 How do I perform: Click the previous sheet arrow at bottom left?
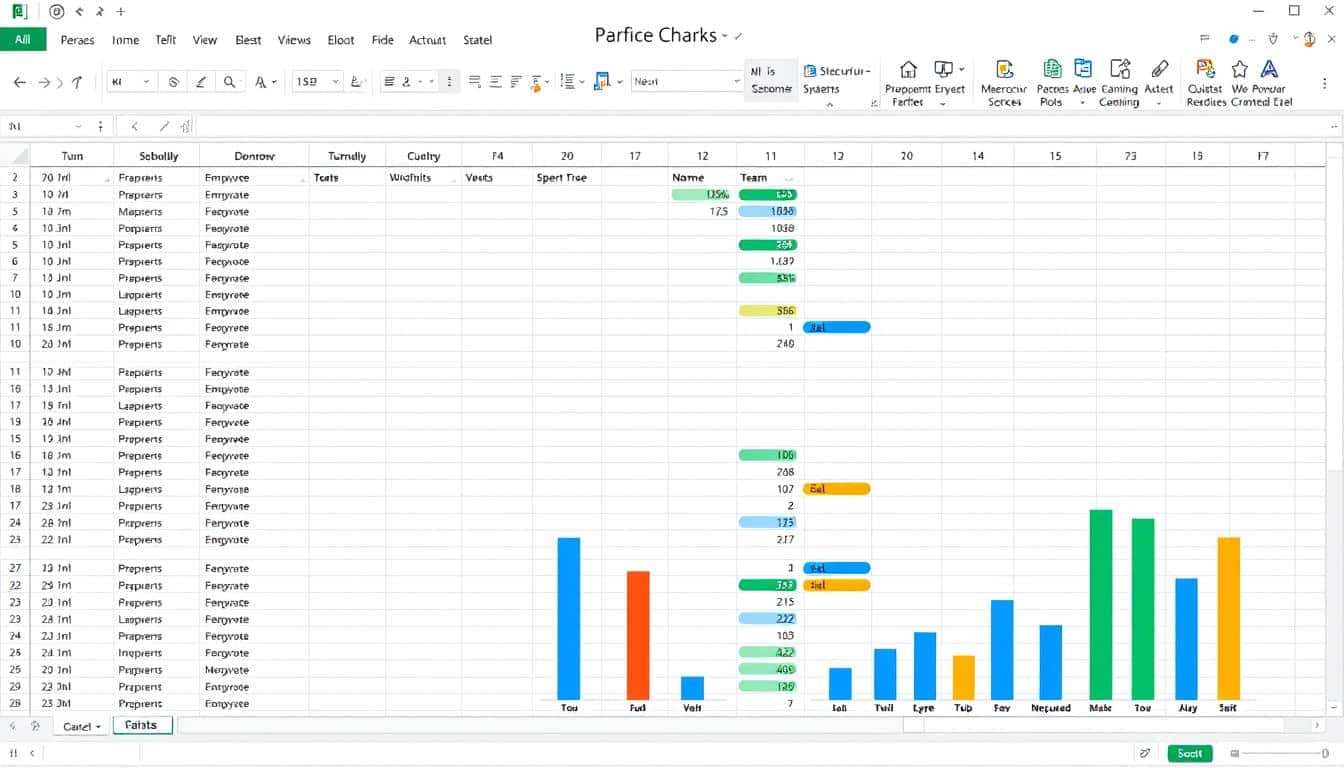[12, 726]
